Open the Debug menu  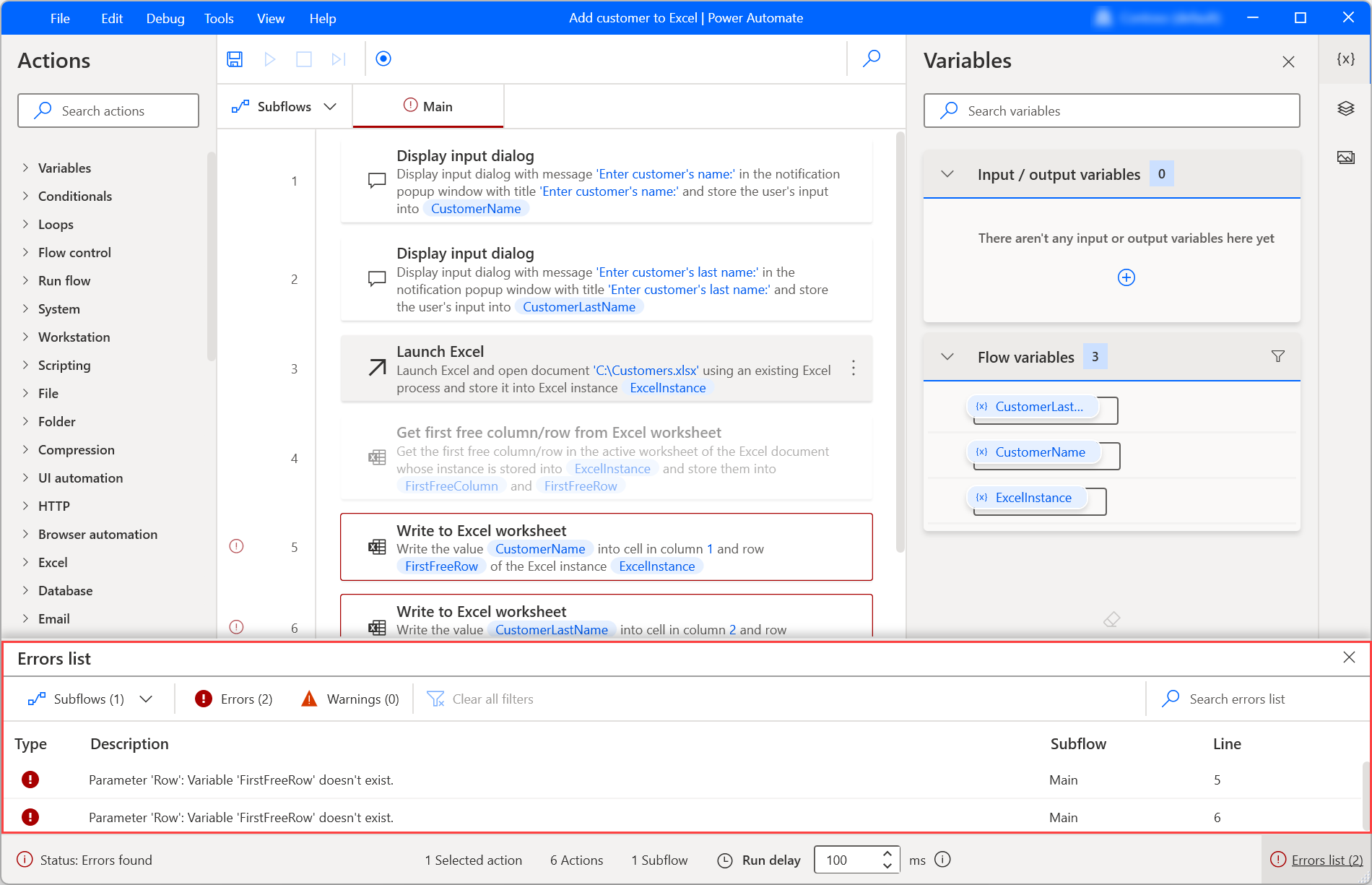[165, 18]
